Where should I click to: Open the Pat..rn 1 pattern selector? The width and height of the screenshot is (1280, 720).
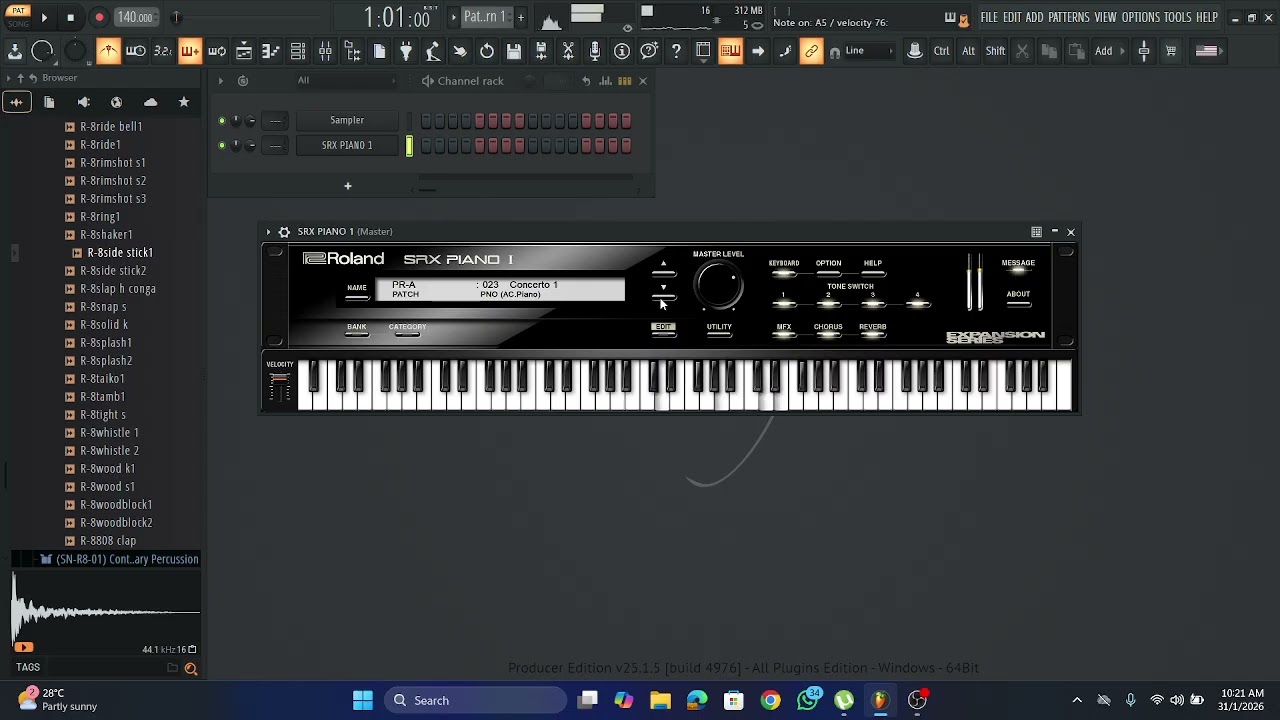pos(485,17)
